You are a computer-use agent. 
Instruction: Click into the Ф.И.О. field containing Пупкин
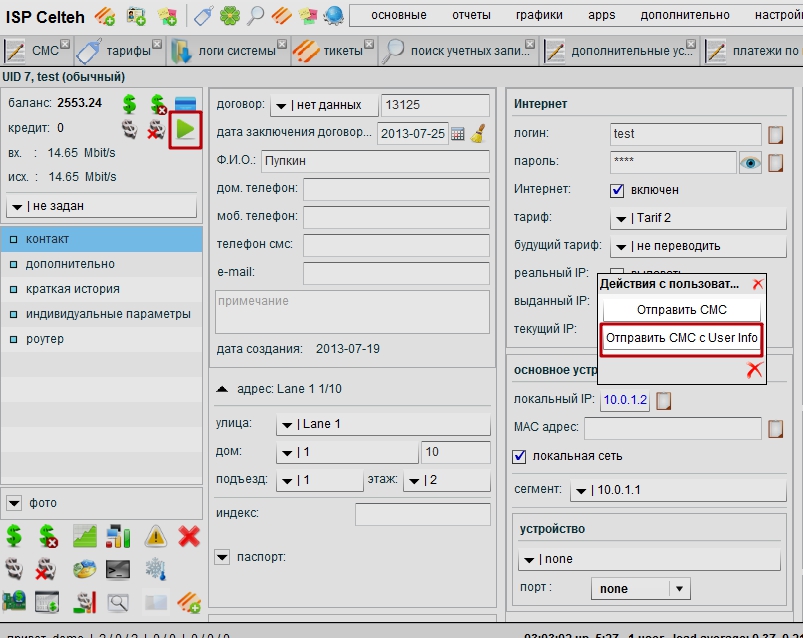coord(375,161)
